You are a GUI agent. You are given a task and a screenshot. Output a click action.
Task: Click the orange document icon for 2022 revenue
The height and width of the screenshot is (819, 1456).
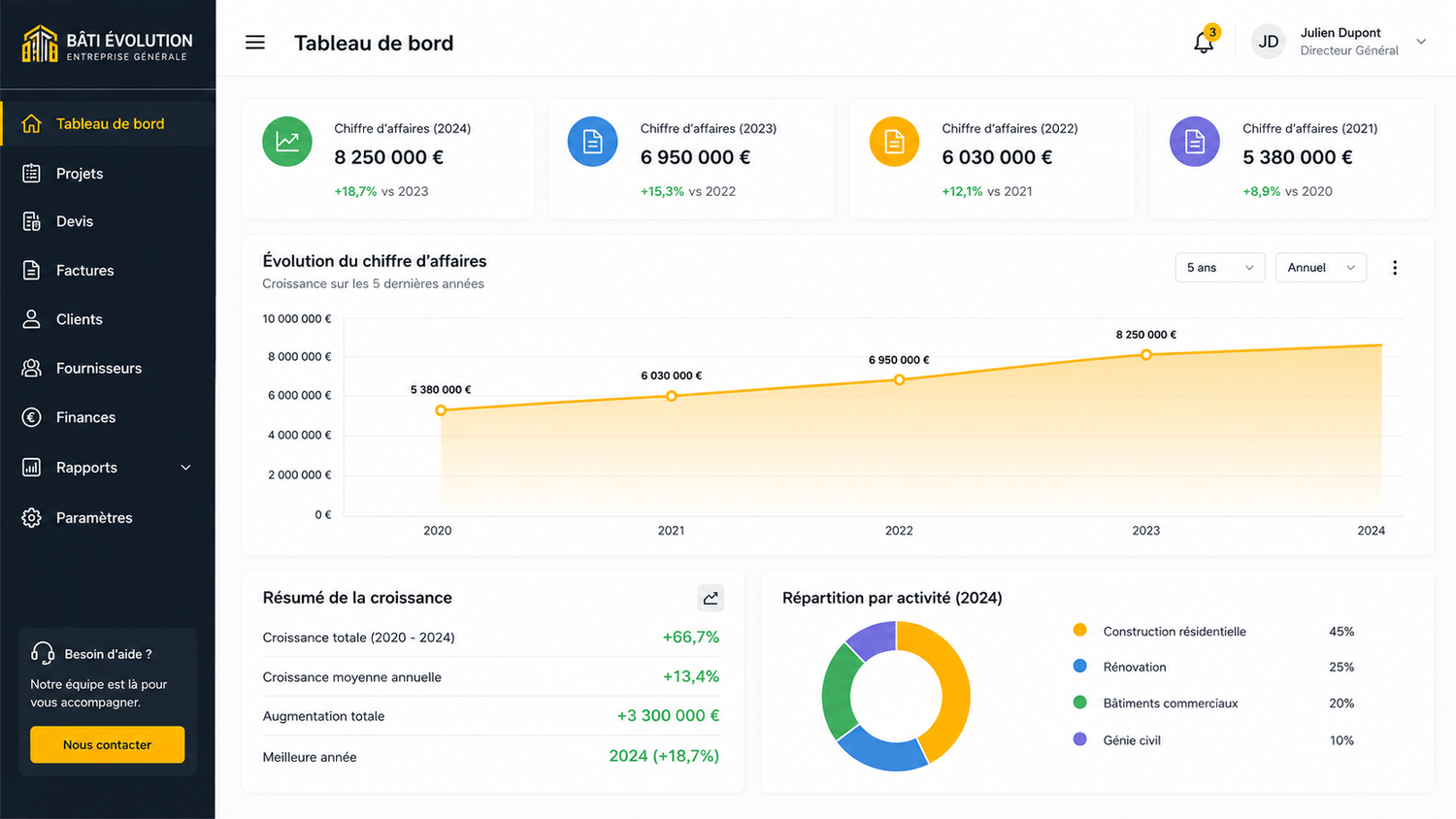[894, 142]
